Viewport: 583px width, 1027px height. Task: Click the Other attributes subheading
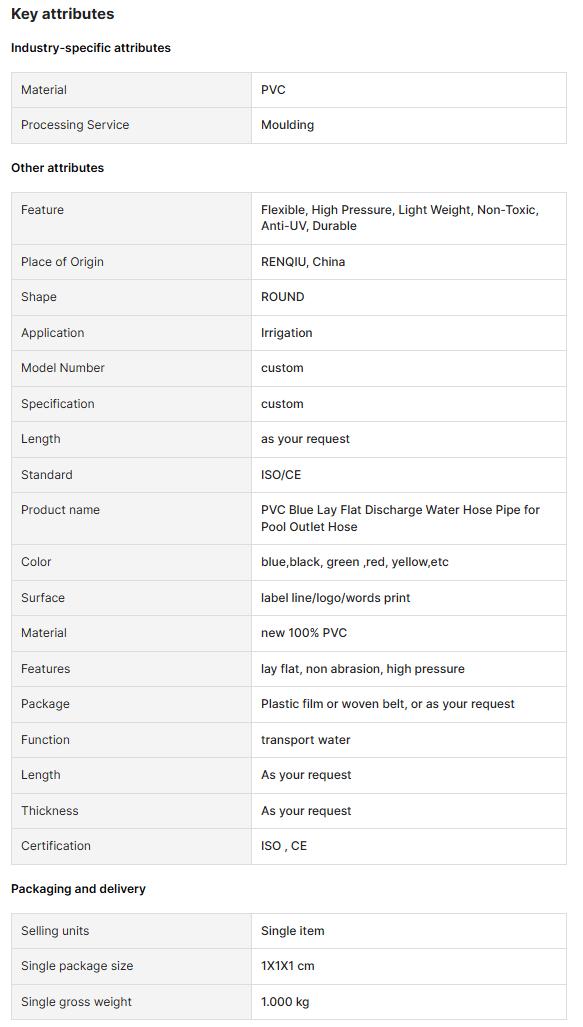click(58, 168)
